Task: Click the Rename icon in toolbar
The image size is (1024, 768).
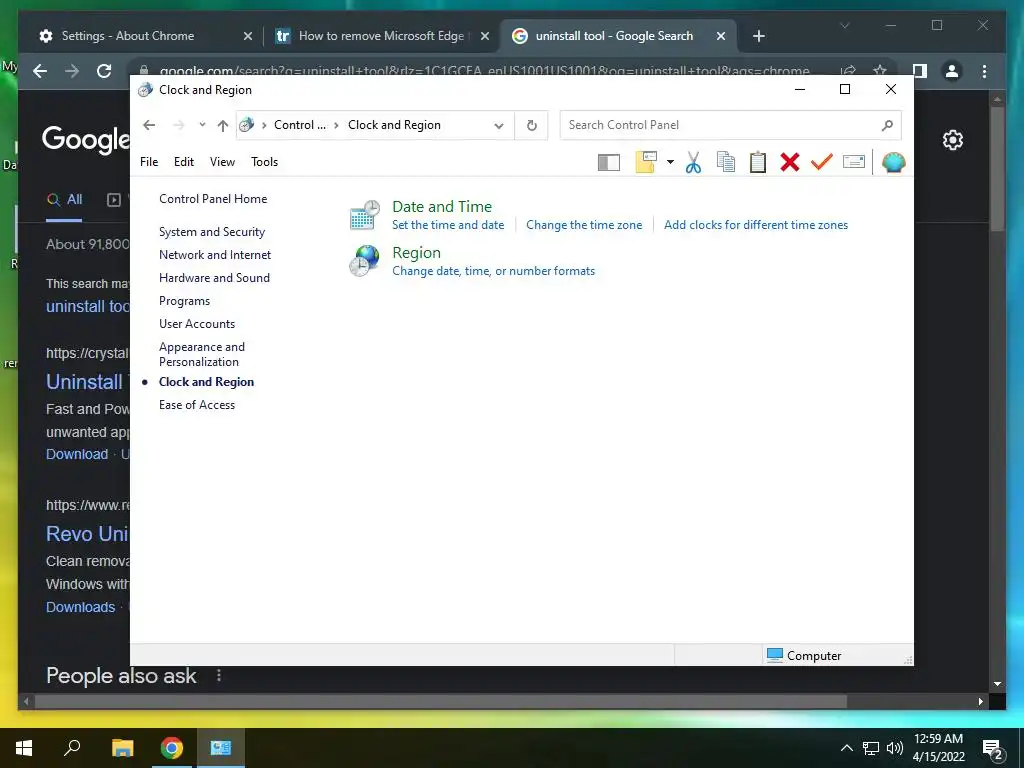Action: (x=854, y=161)
